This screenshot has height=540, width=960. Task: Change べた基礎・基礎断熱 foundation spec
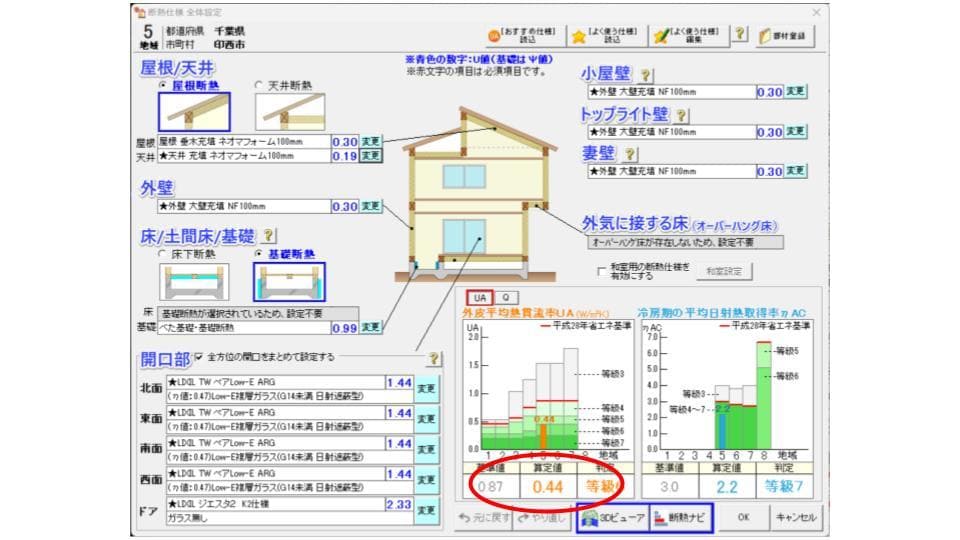pyautogui.click(x=370, y=327)
